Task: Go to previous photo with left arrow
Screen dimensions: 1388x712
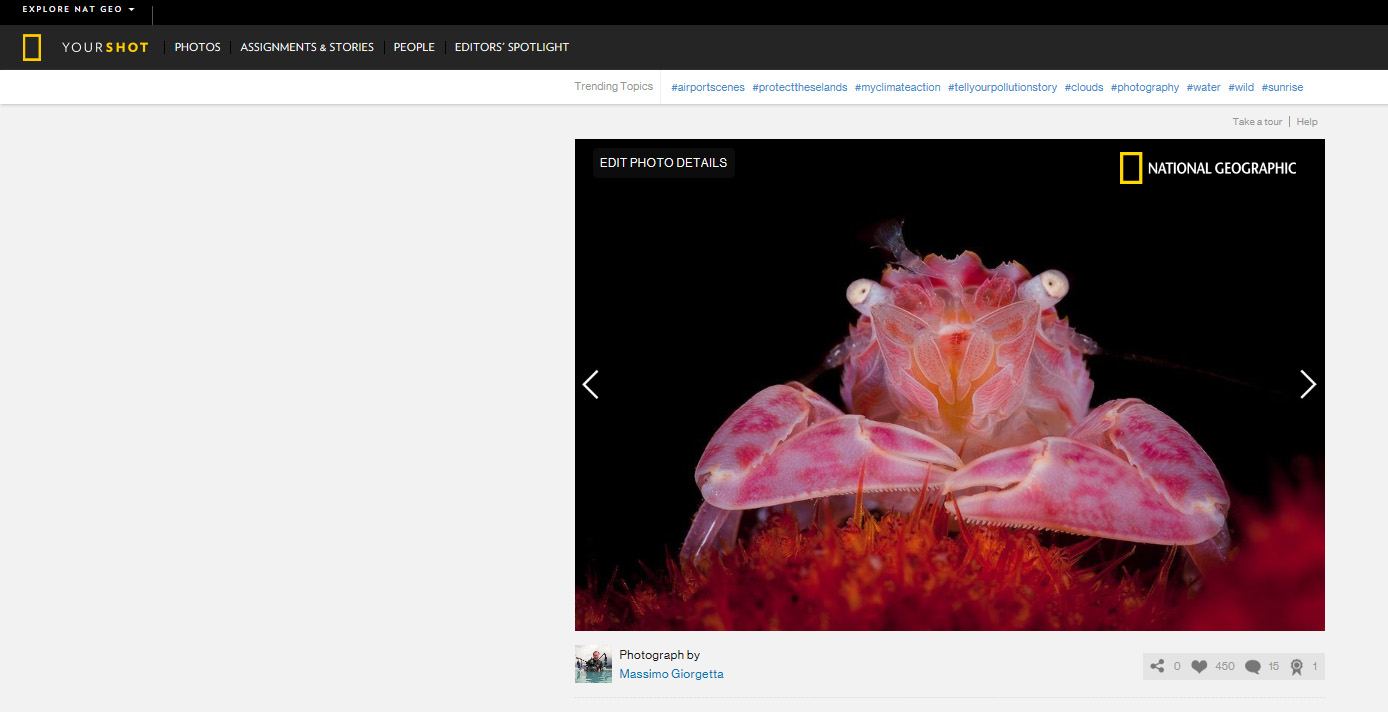Action: tap(591, 385)
